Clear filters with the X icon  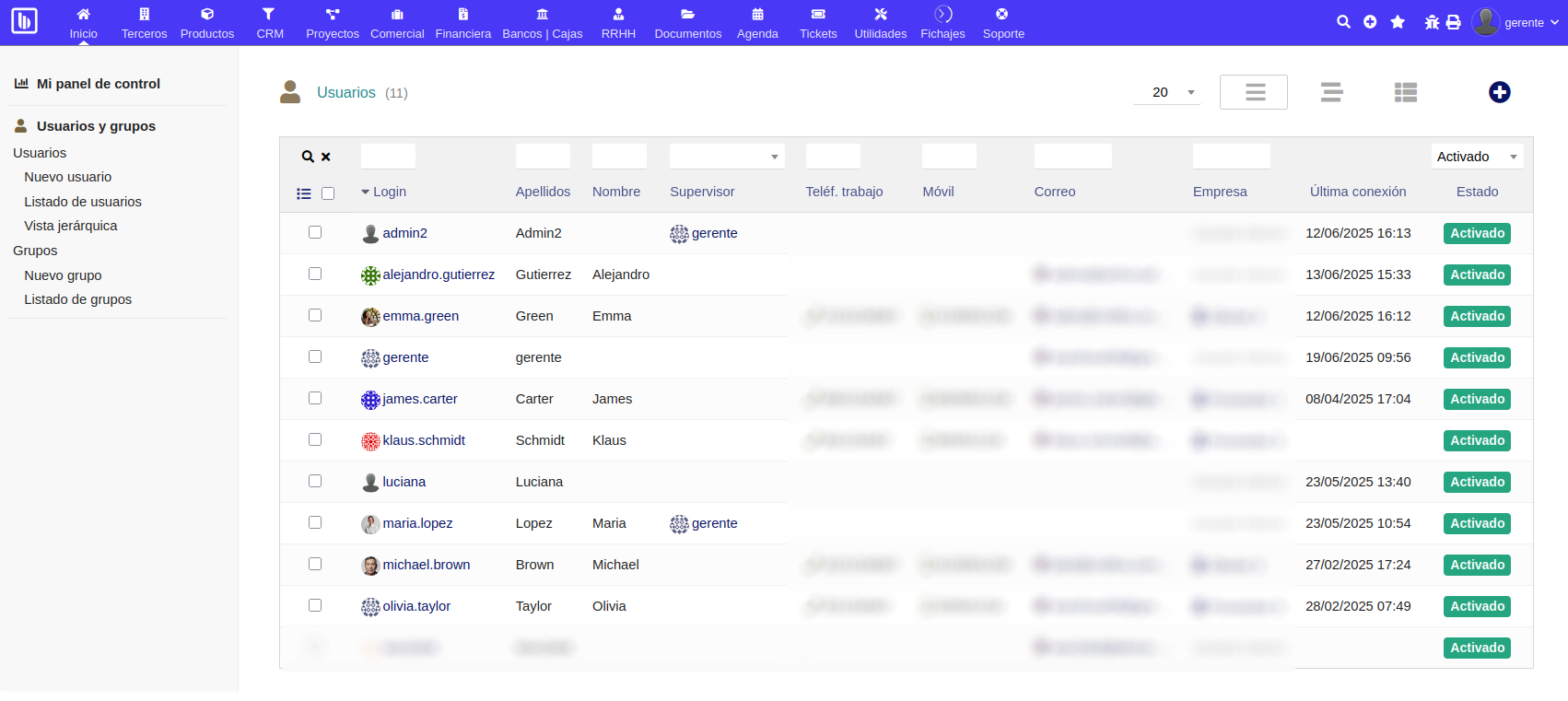pyautogui.click(x=326, y=157)
